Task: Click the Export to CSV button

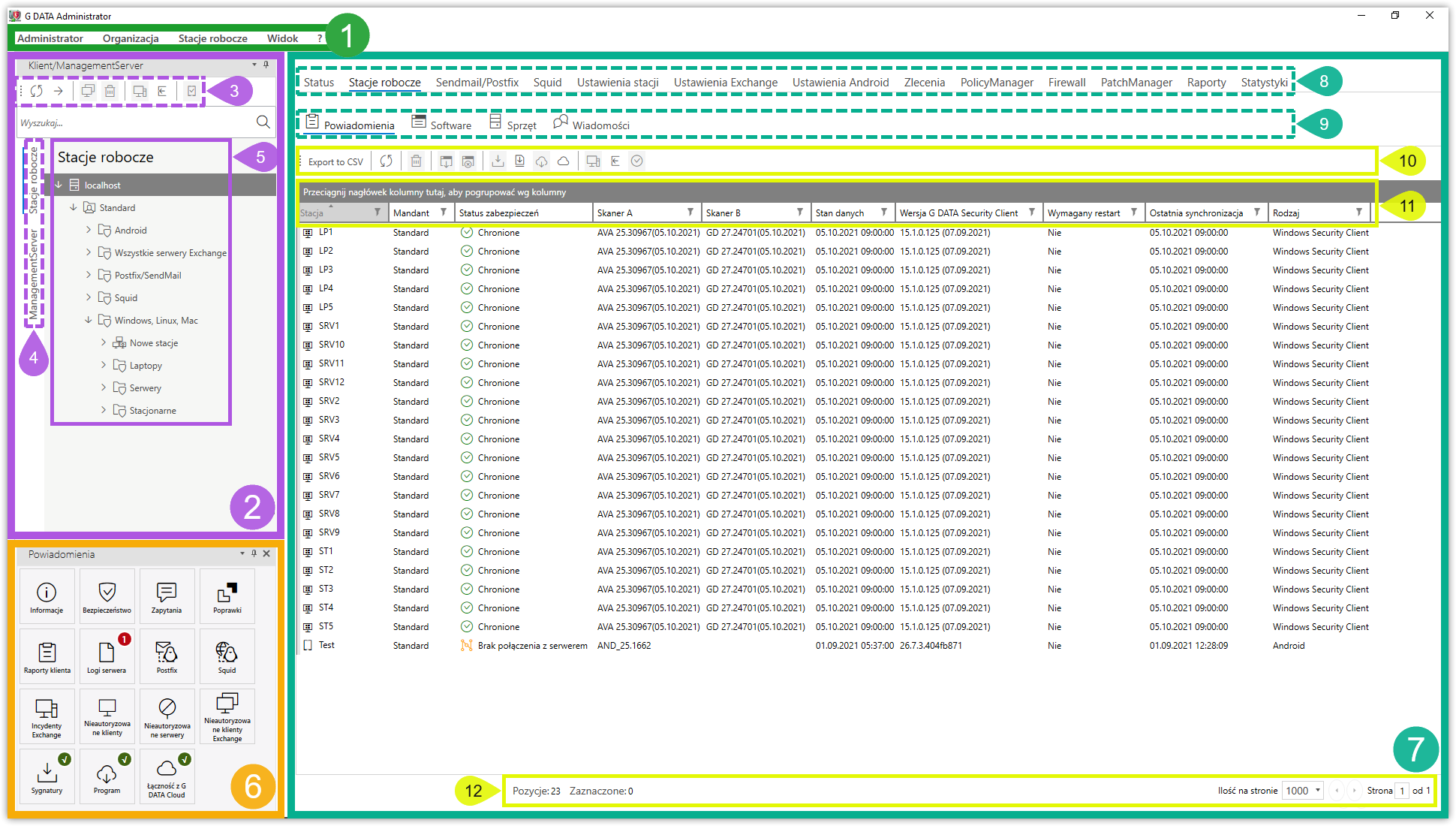Action: tap(335, 161)
